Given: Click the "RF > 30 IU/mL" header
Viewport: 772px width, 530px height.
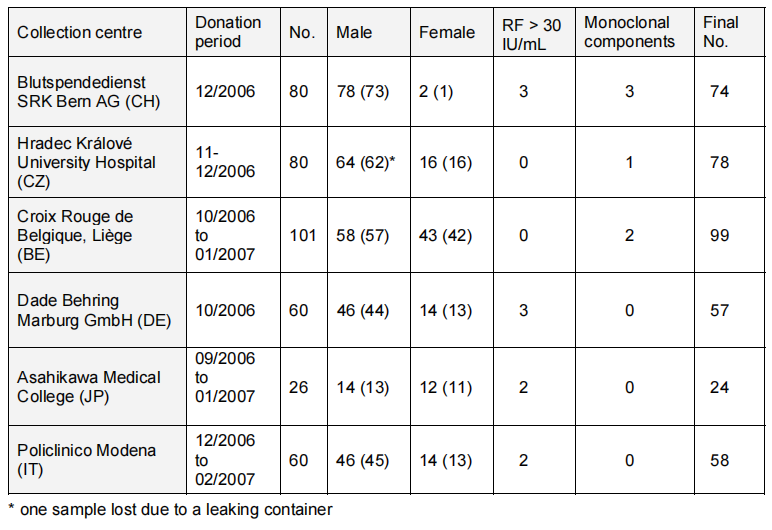Looking at the screenshot, I should (x=526, y=32).
